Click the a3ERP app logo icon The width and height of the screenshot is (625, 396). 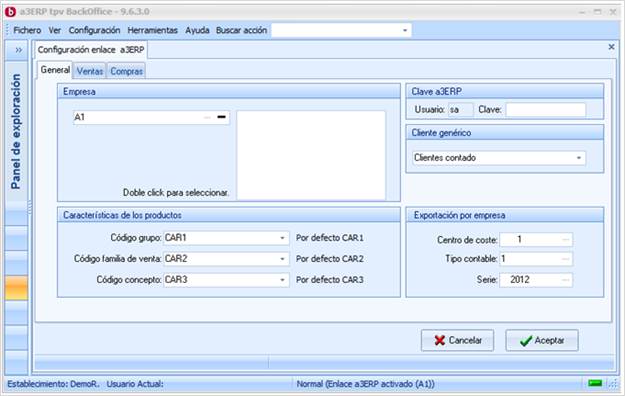(10, 12)
